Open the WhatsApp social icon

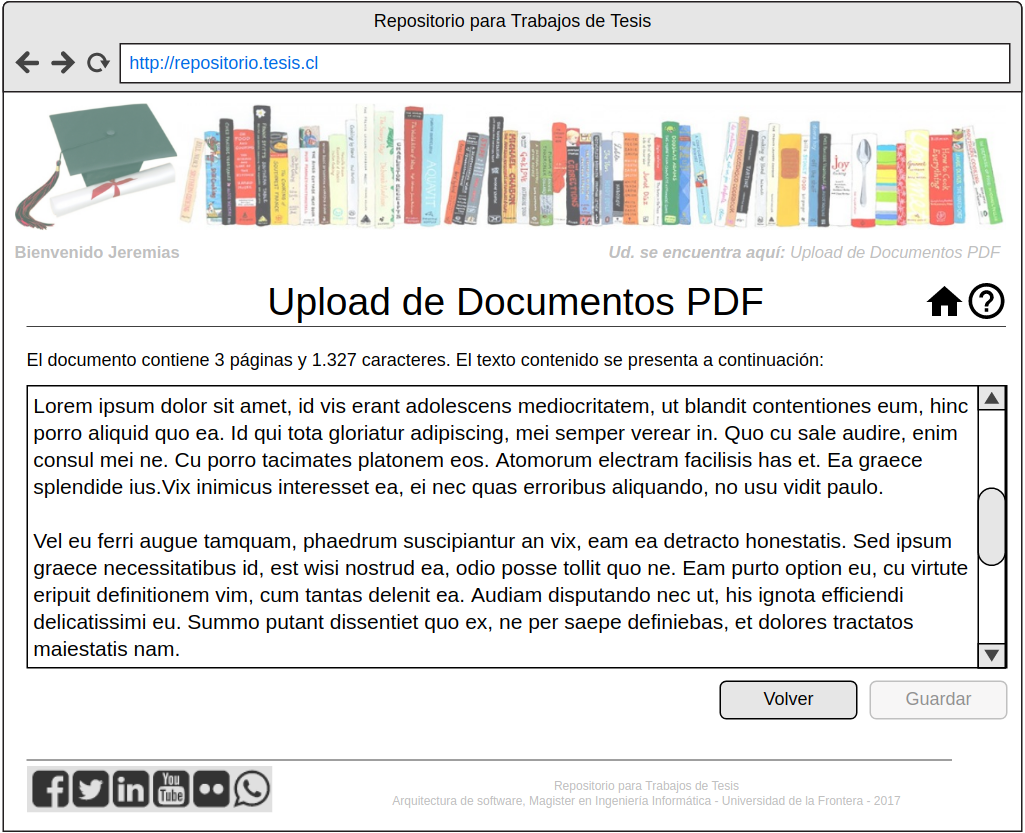[252, 789]
